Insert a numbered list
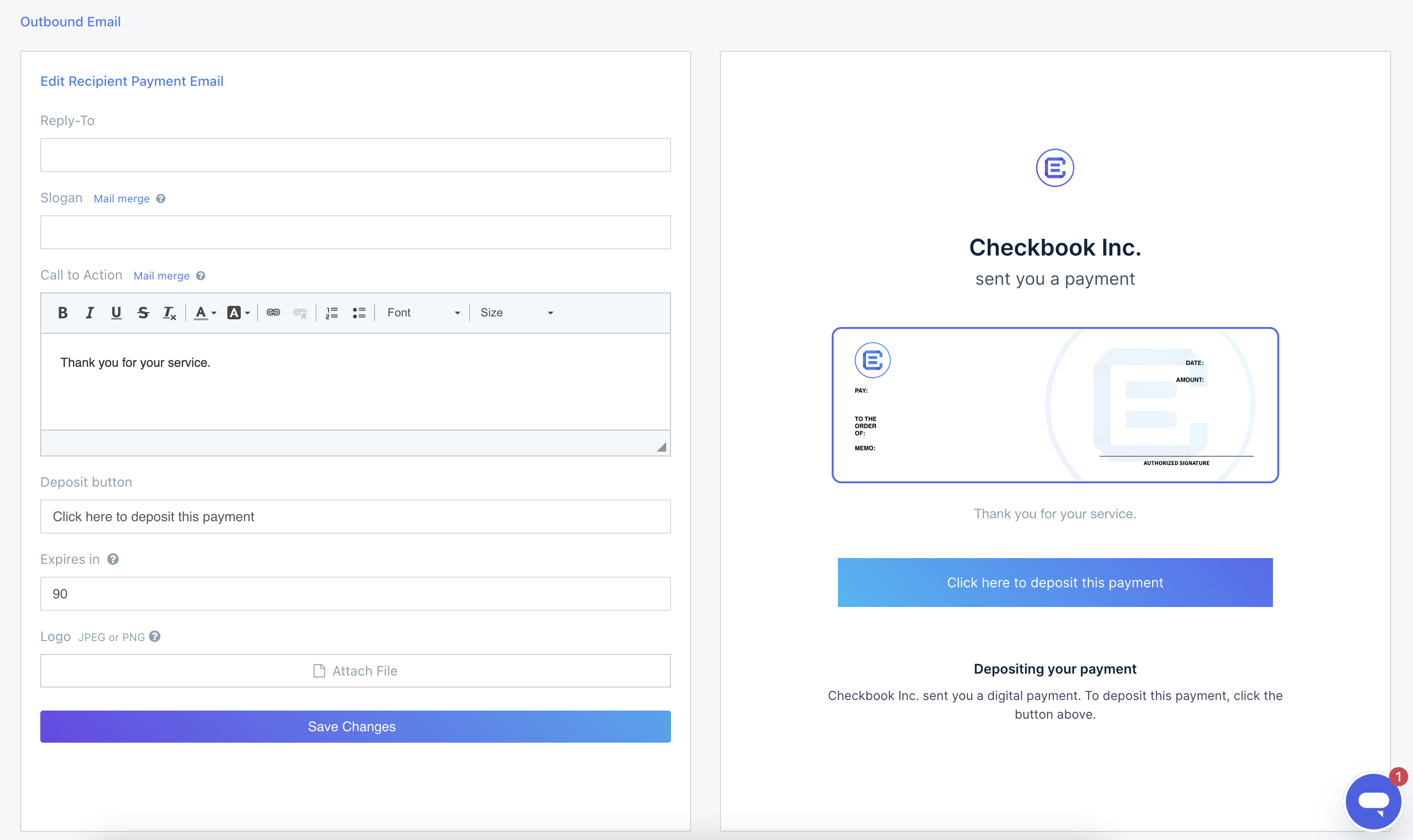This screenshot has height=840, width=1413. click(332, 313)
